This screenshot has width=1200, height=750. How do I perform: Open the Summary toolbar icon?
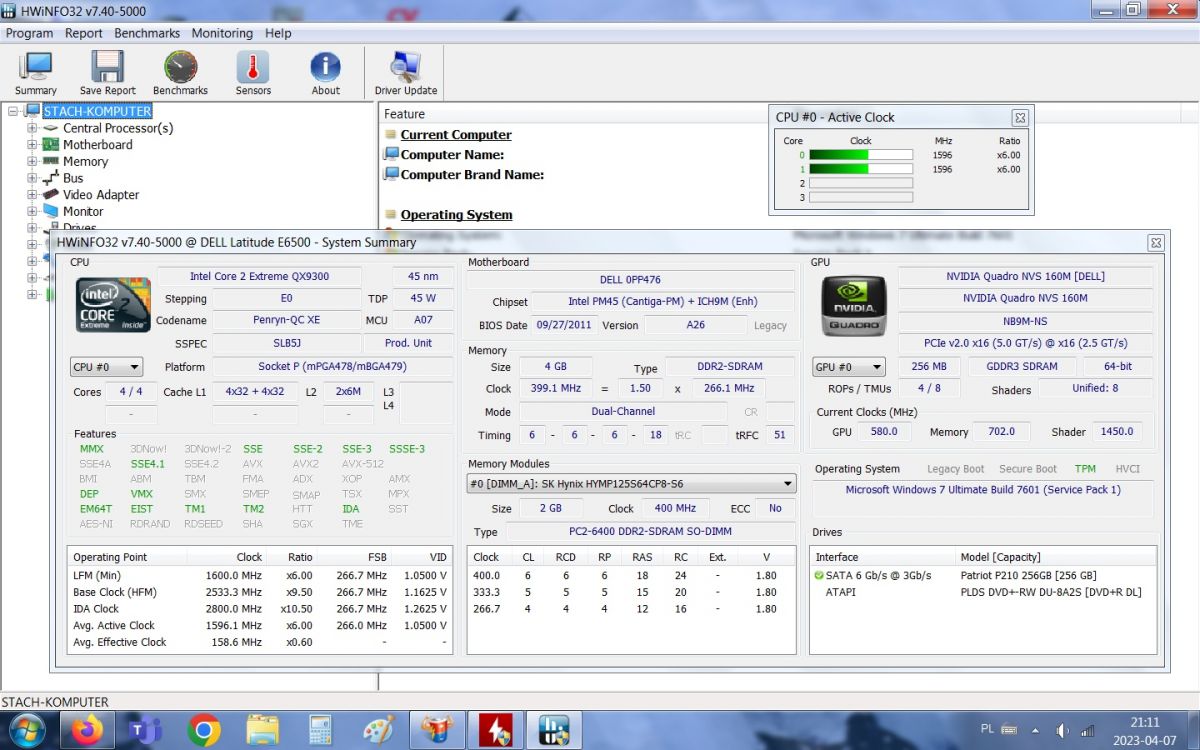click(36, 73)
